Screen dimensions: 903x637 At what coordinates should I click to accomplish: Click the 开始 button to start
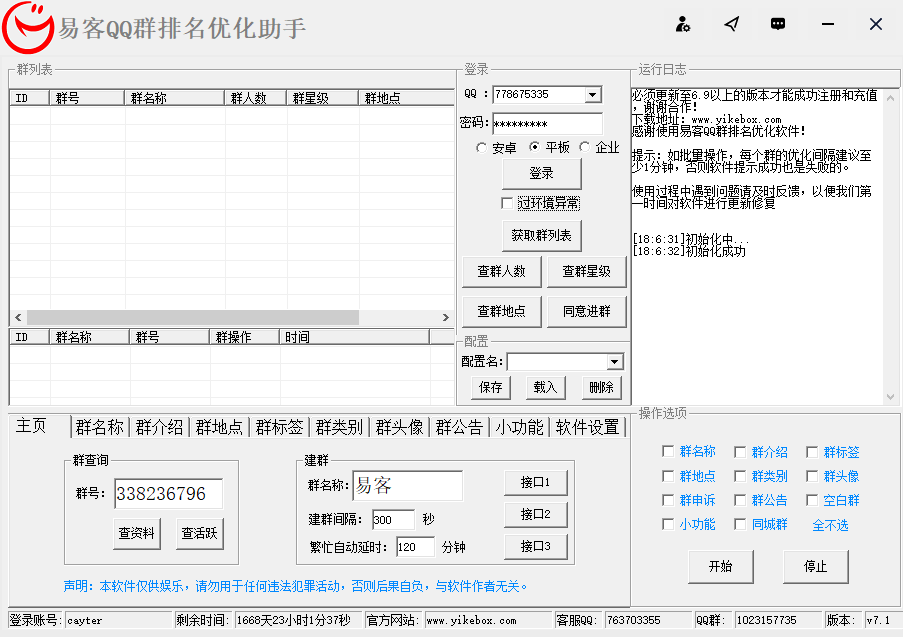coord(720,565)
